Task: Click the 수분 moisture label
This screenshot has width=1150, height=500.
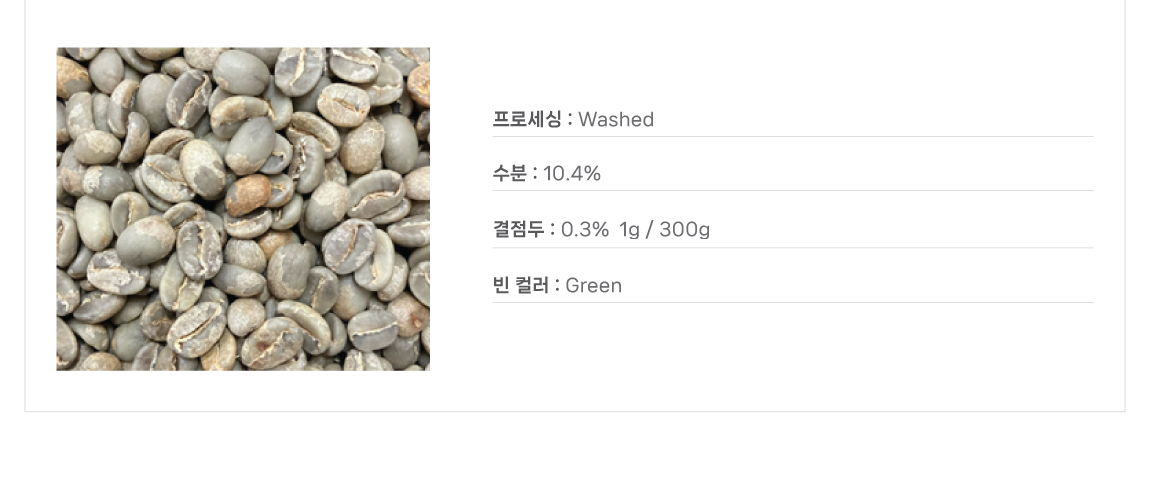Action: tap(509, 174)
